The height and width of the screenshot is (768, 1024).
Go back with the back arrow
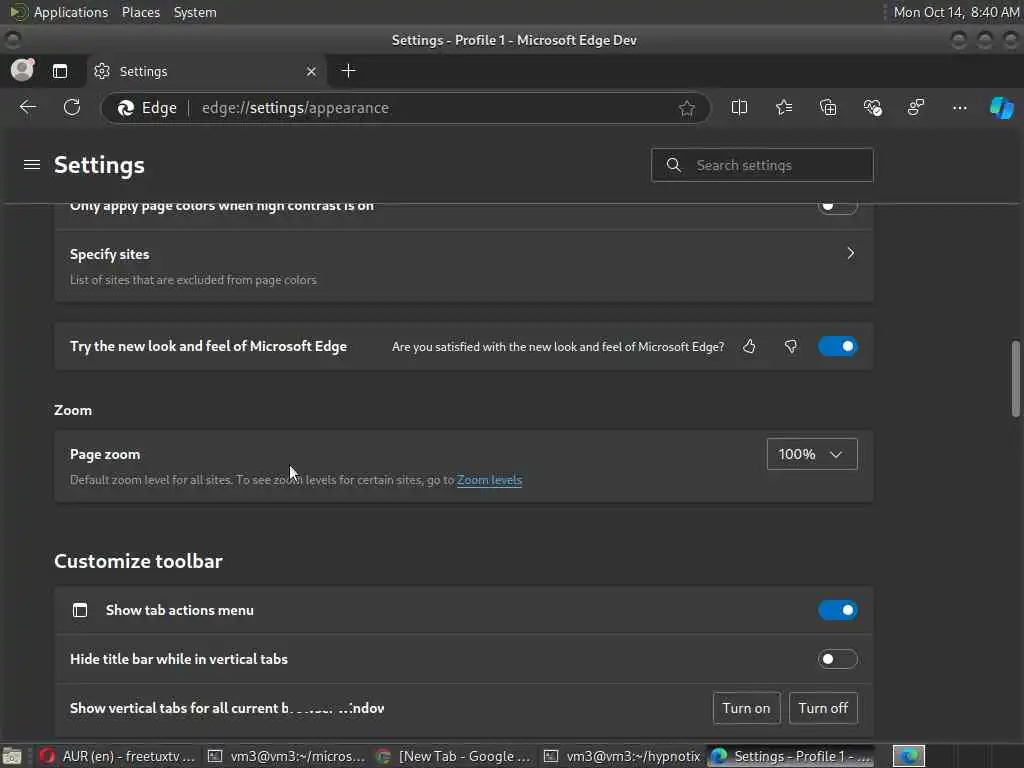tap(27, 107)
